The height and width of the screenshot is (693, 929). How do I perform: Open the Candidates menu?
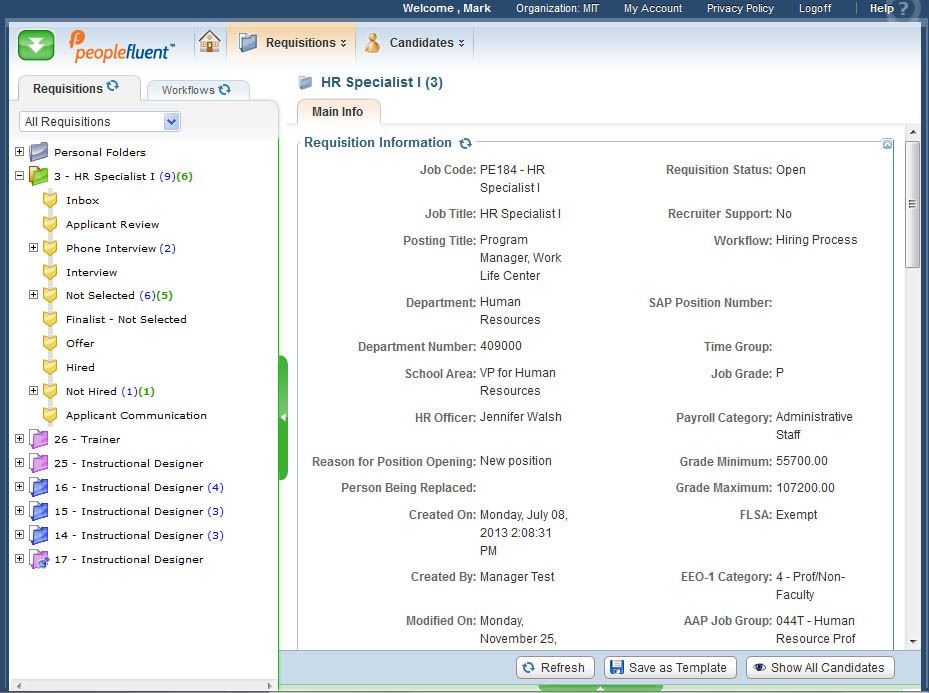click(416, 43)
